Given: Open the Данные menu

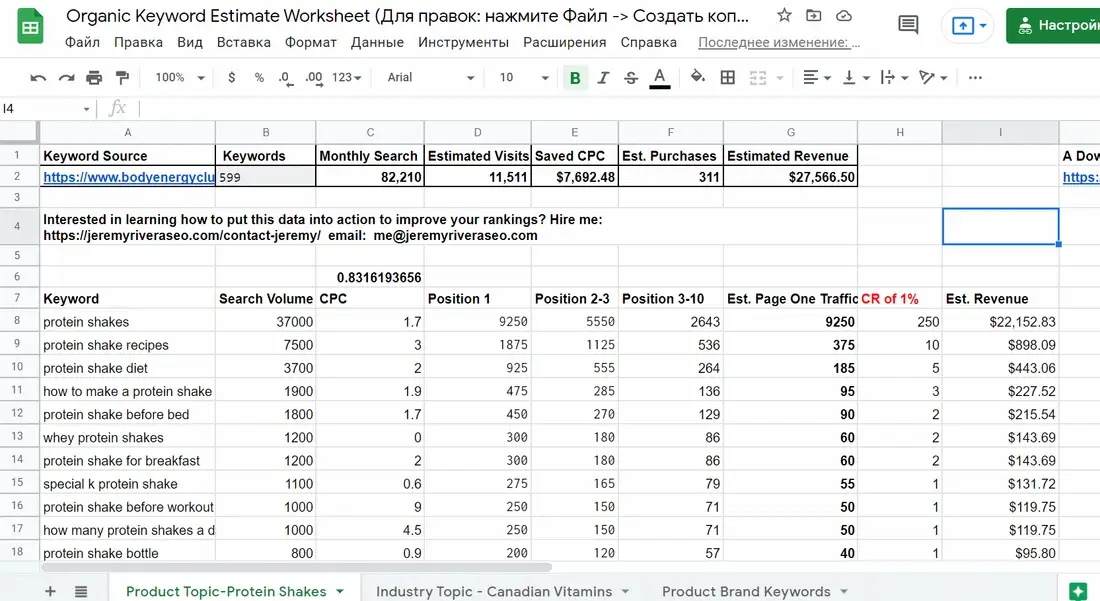Looking at the screenshot, I should pyautogui.click(x=377, y=42).
